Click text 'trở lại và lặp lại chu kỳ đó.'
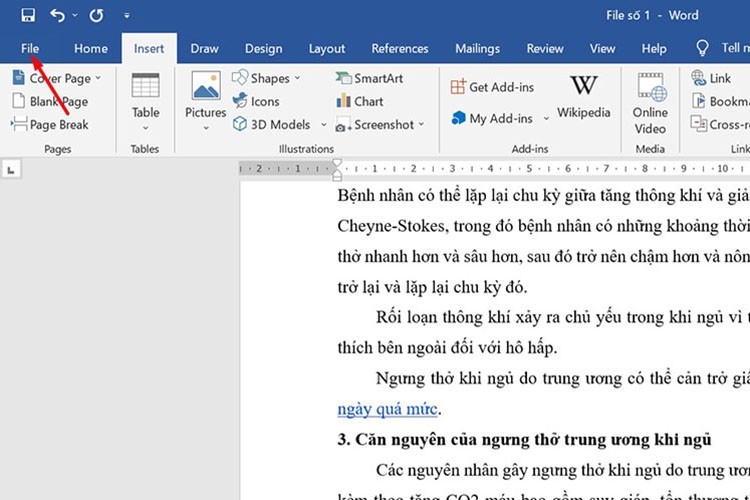Image resolution: width=750 pixels, height=500 pixels. 432,287
